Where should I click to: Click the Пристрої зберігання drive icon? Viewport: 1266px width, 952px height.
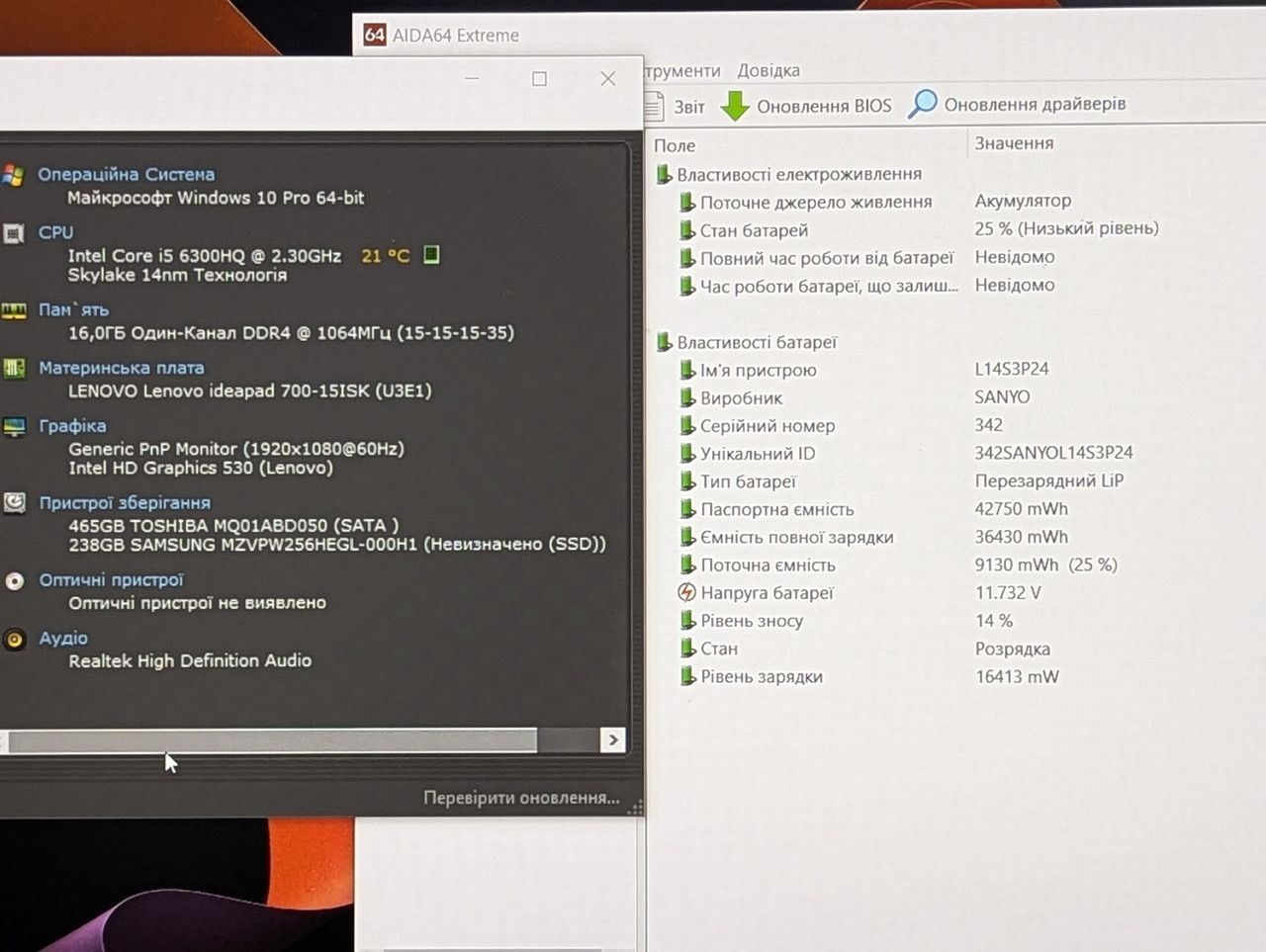(x=14, y=503)
